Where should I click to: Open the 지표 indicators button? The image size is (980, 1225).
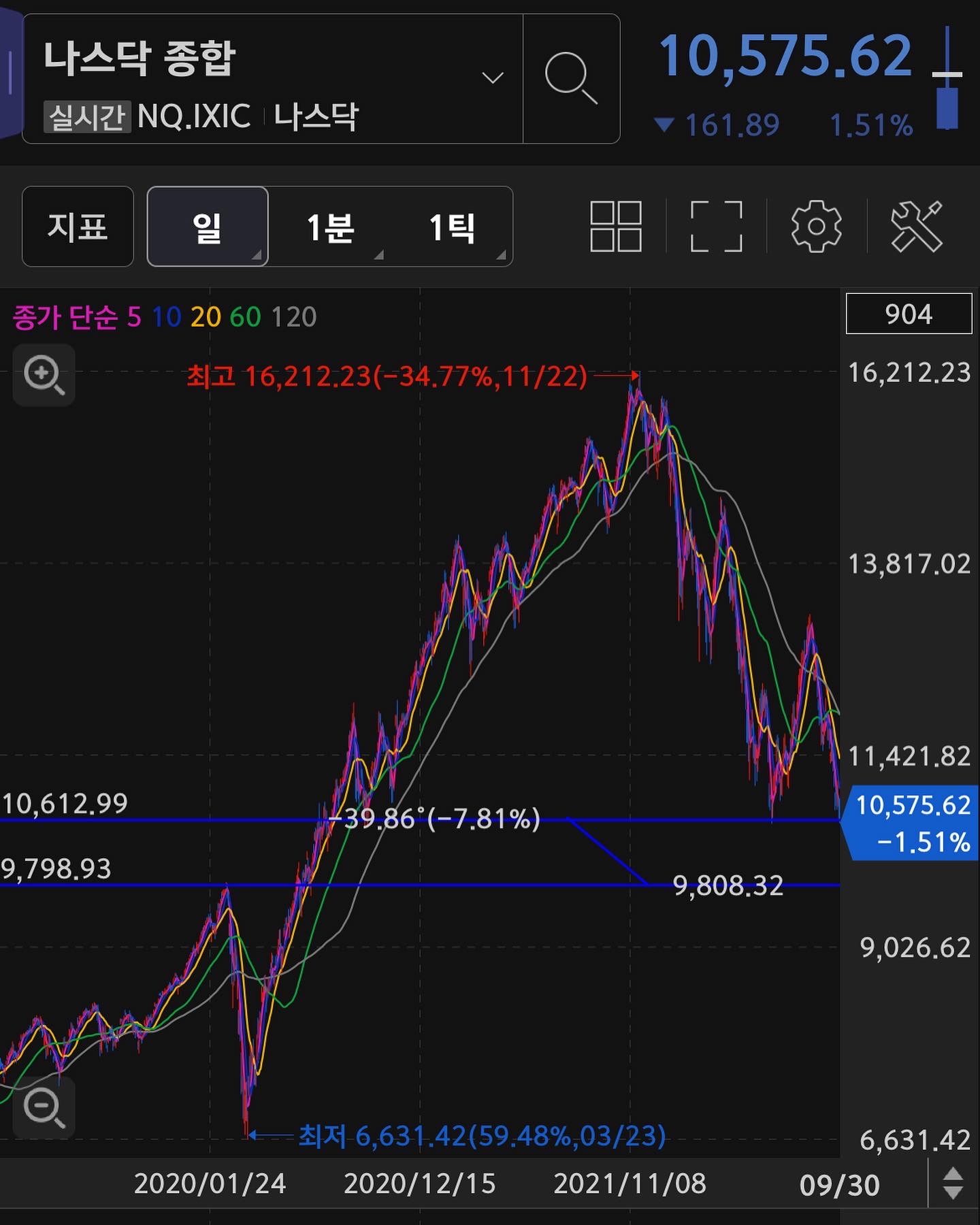(x=78, y=227)
